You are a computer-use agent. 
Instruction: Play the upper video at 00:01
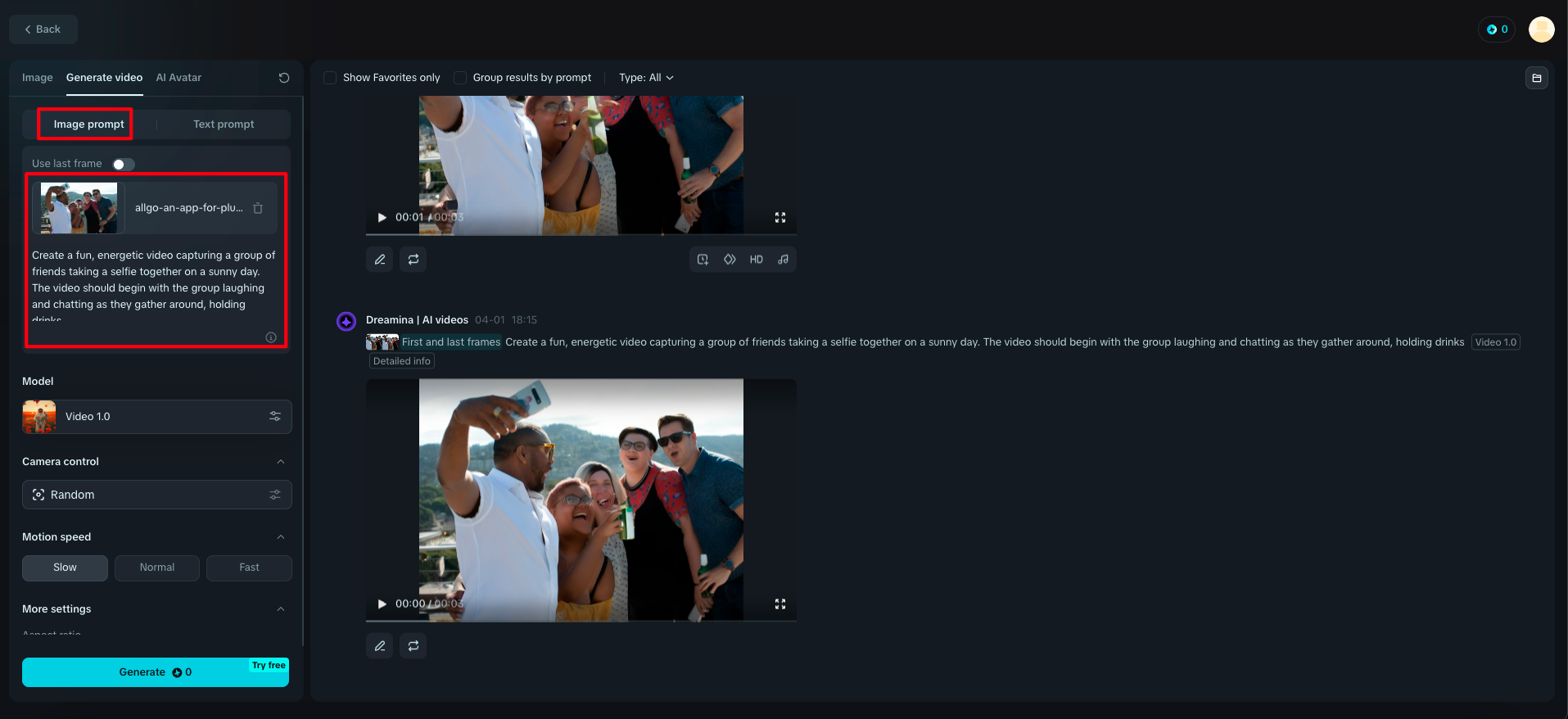[x=382, y=217]
